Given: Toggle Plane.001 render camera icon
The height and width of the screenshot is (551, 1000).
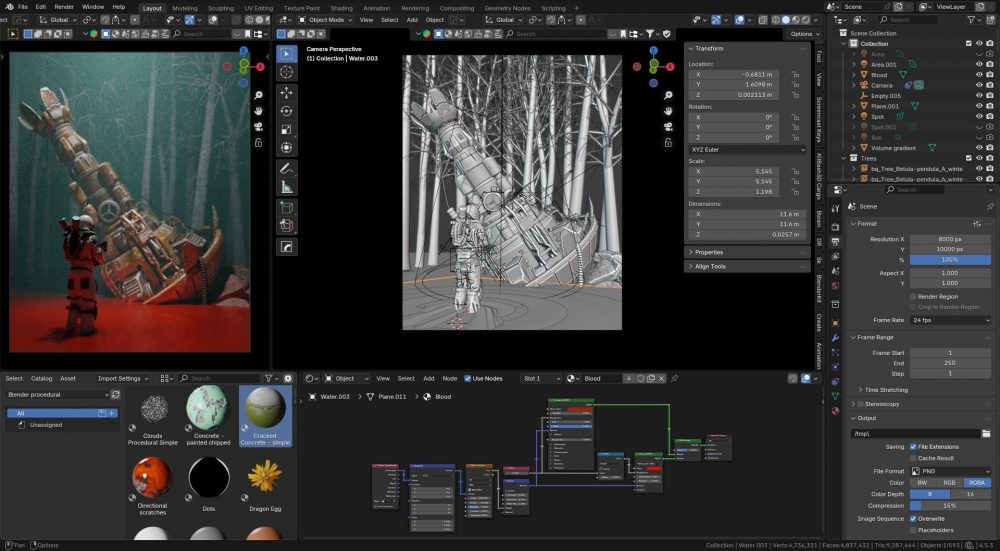Looking at the screenshot, I should click(x=989, y=107).
